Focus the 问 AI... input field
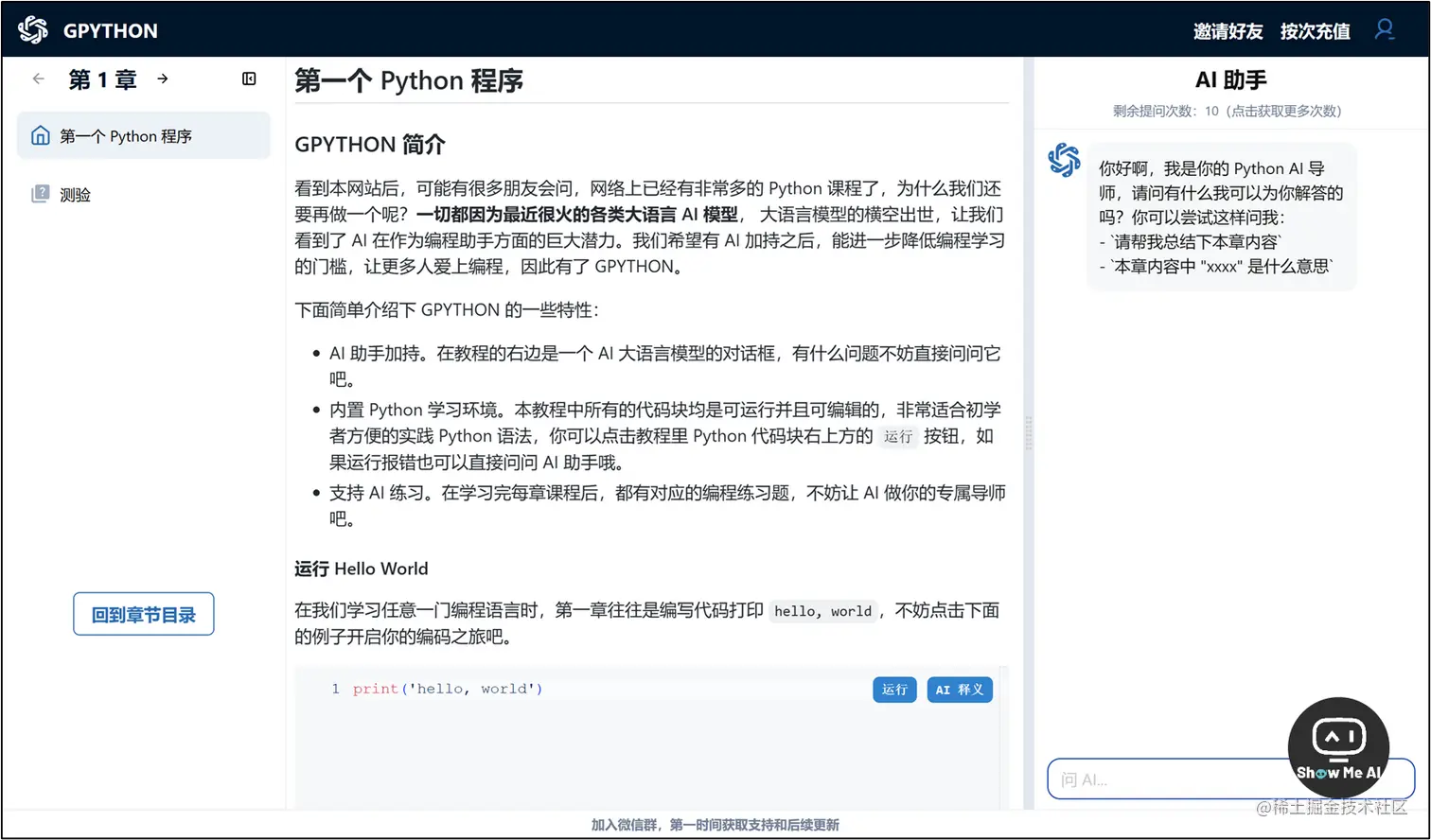Viewport: 1431px width, 840px height. tap(1230, 779)
